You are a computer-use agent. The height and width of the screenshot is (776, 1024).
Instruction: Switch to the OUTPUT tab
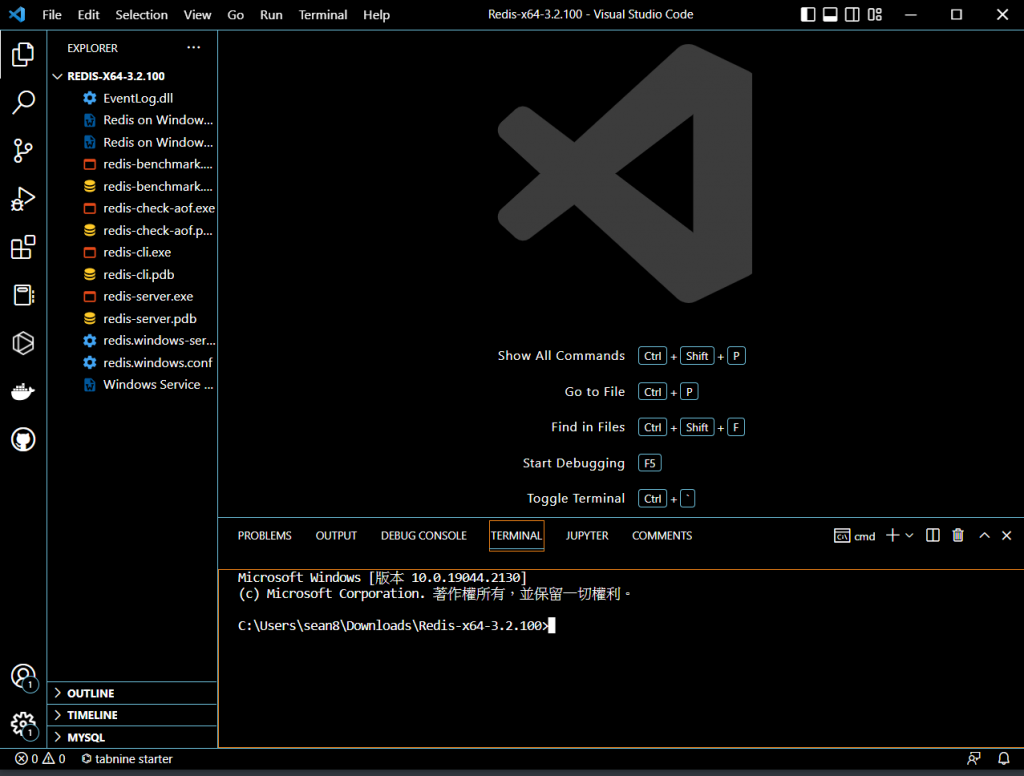coord(336,536)
